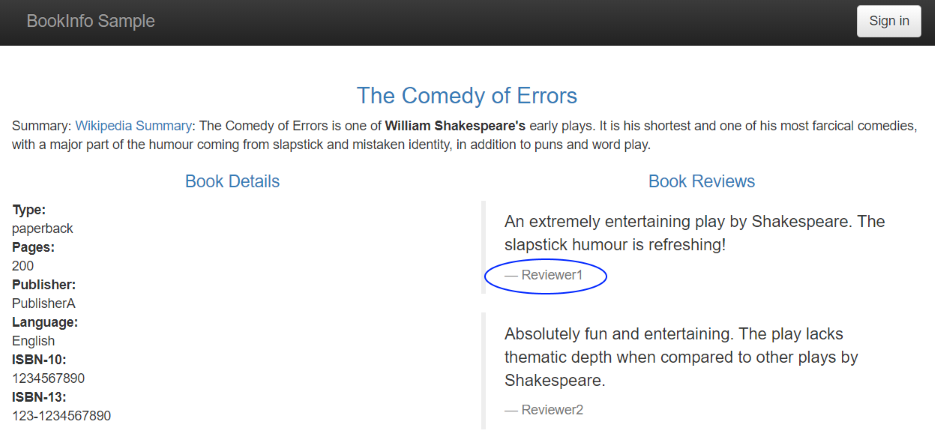Click the Reviewer1 attribution text
Image resolution: width=935 pixels, height=431 pixels.
coord(544,275)
